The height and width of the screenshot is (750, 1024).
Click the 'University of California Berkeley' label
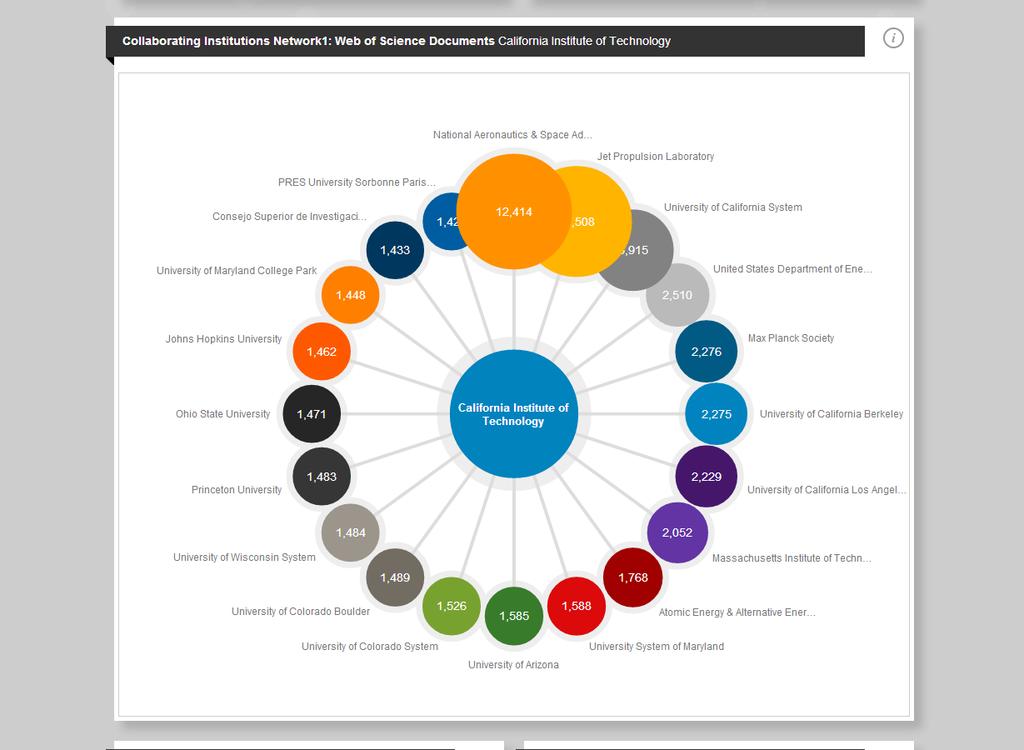(831, 414)
